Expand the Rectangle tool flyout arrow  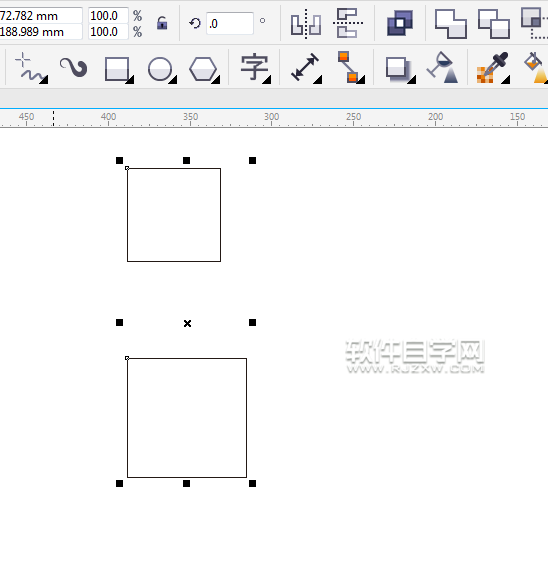click(x=130, y=80)
